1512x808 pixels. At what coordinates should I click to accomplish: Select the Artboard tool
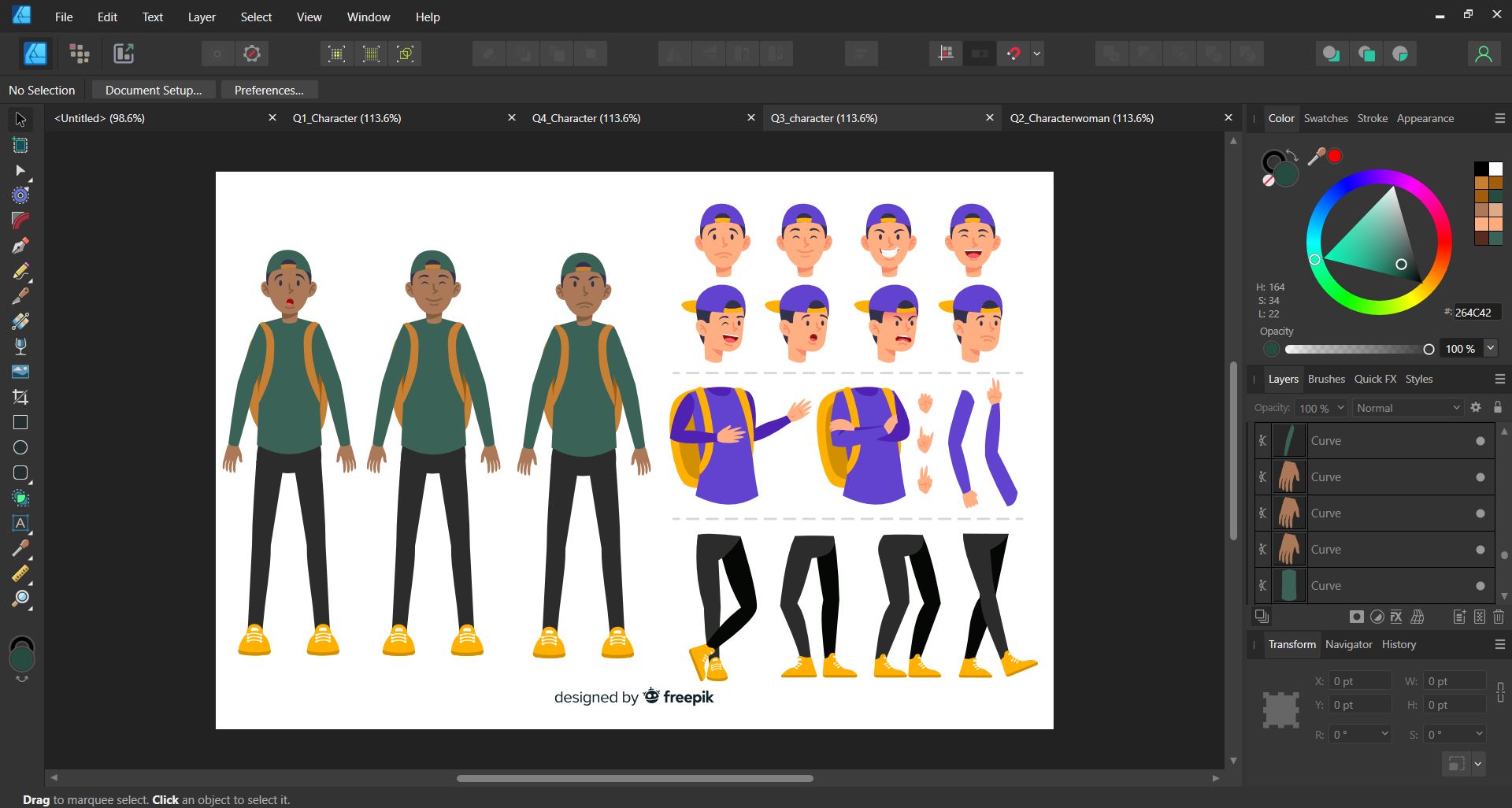[20, 146]
